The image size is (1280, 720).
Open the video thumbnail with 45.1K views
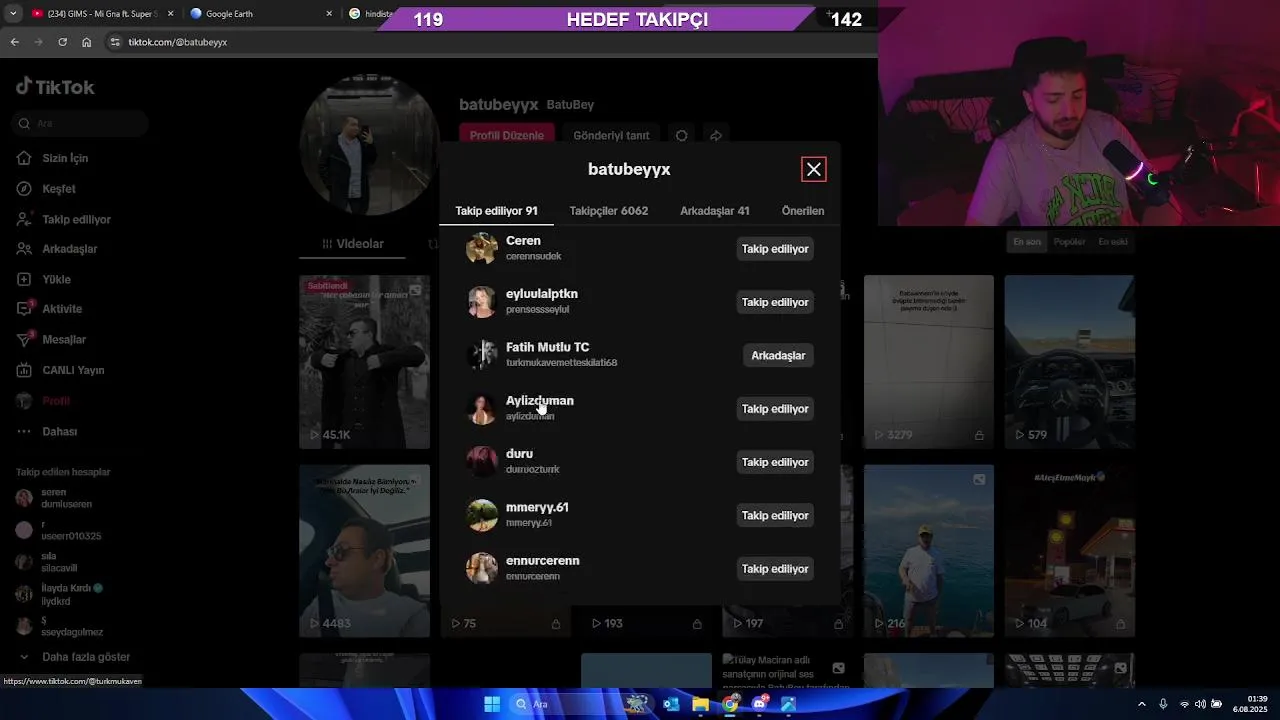364,362
